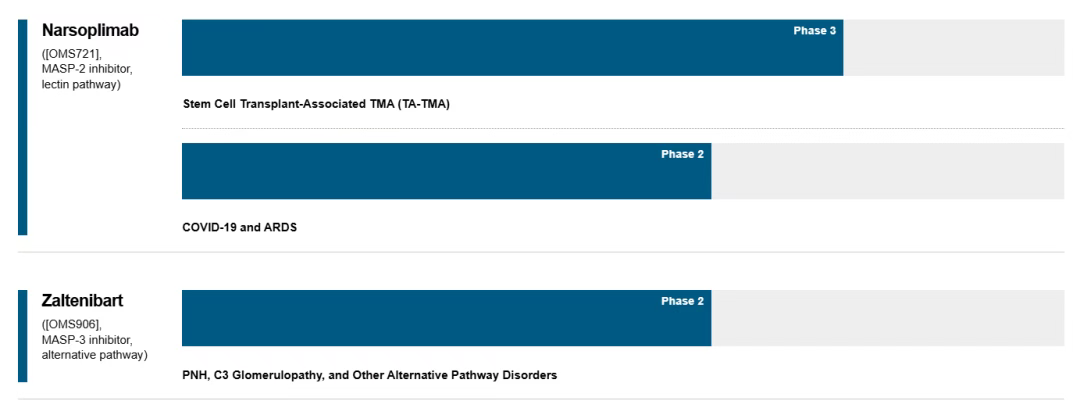Click the Narsoplimab drug name heading

(x=90, y=31)
